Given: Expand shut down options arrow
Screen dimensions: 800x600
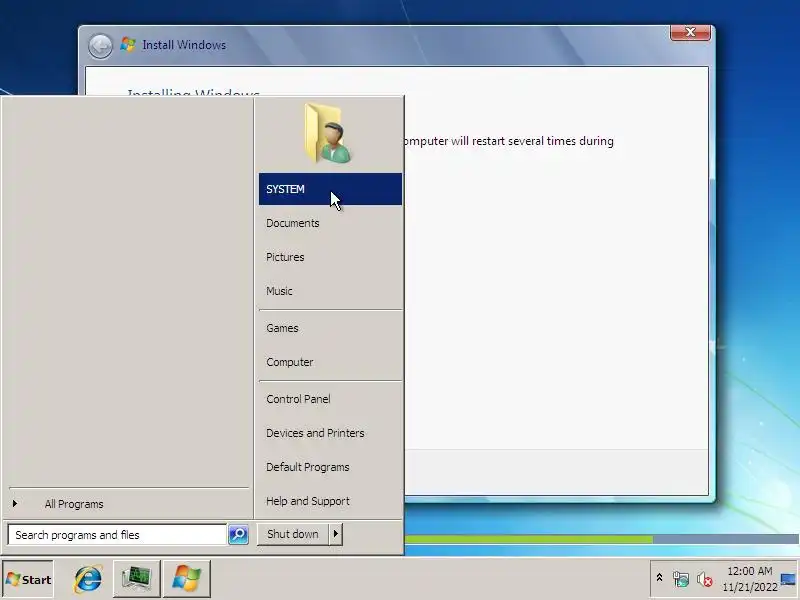Looking at the screenshot, I should [336, 534].
